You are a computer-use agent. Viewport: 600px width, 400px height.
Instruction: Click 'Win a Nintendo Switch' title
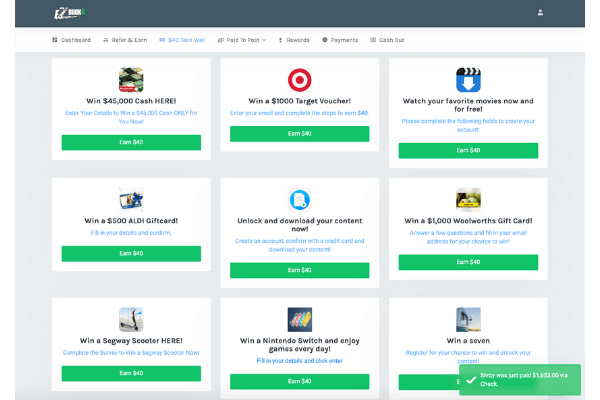coord(300,344)
